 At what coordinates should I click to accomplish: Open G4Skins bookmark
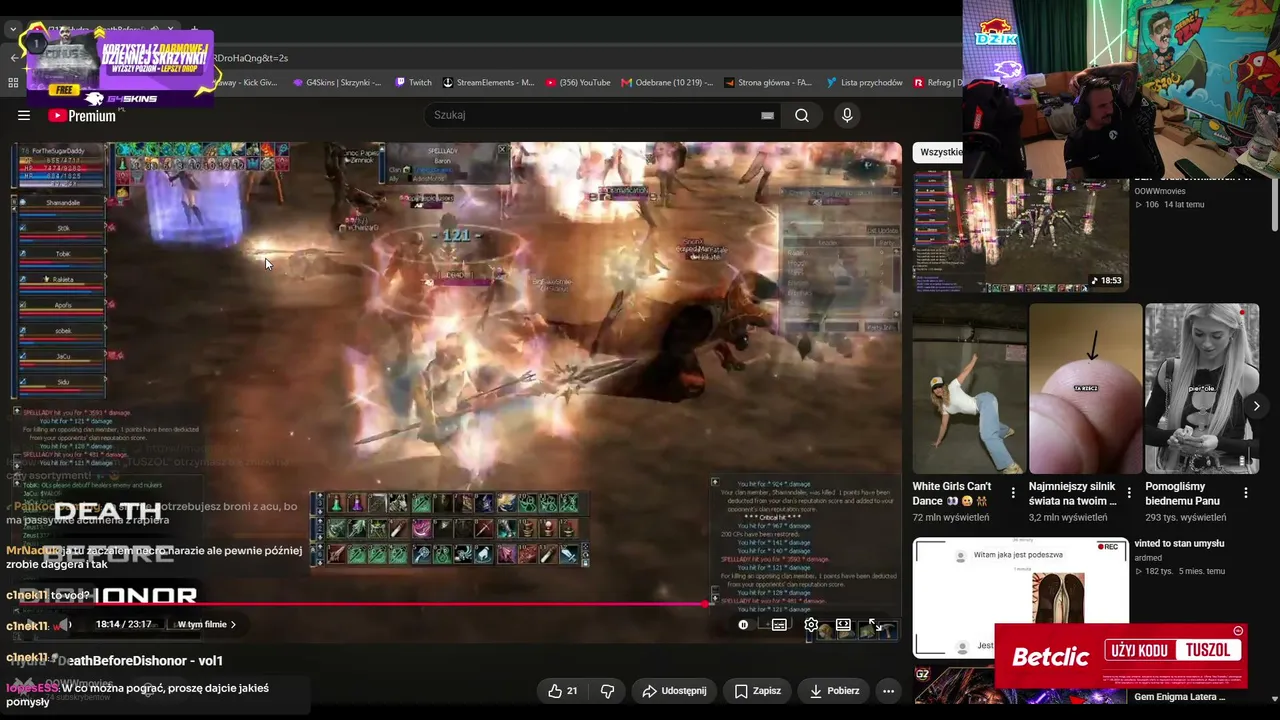pos(337,83)
